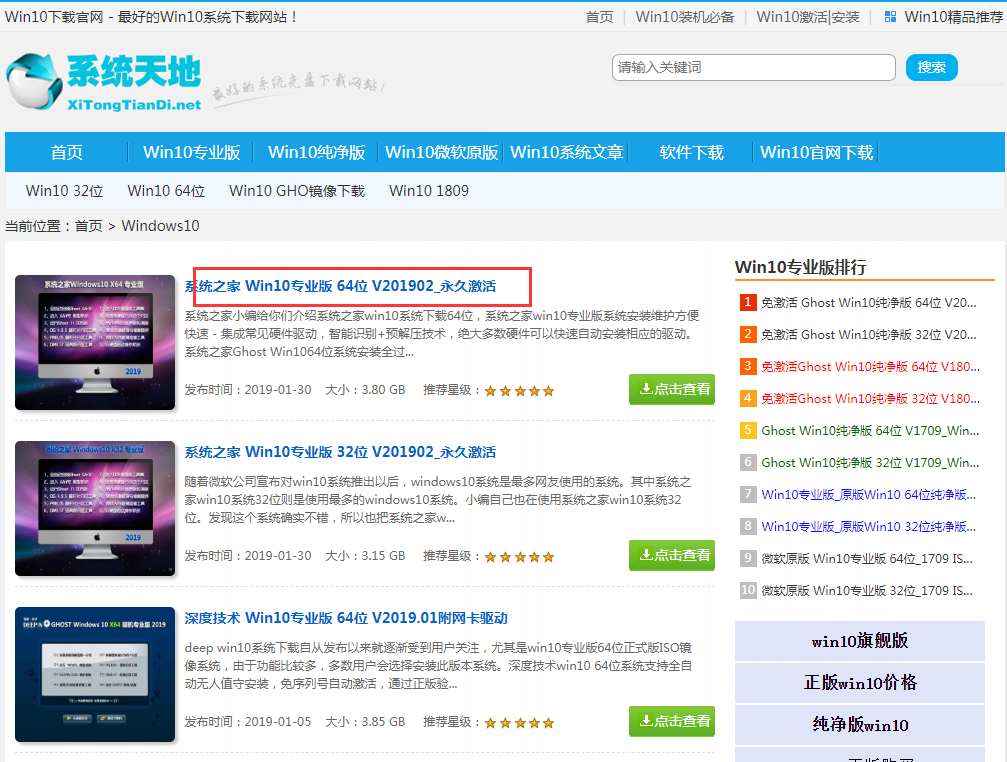Open Ghost Win10纯净版 32位 V1709_Win... link

point(870,463)
